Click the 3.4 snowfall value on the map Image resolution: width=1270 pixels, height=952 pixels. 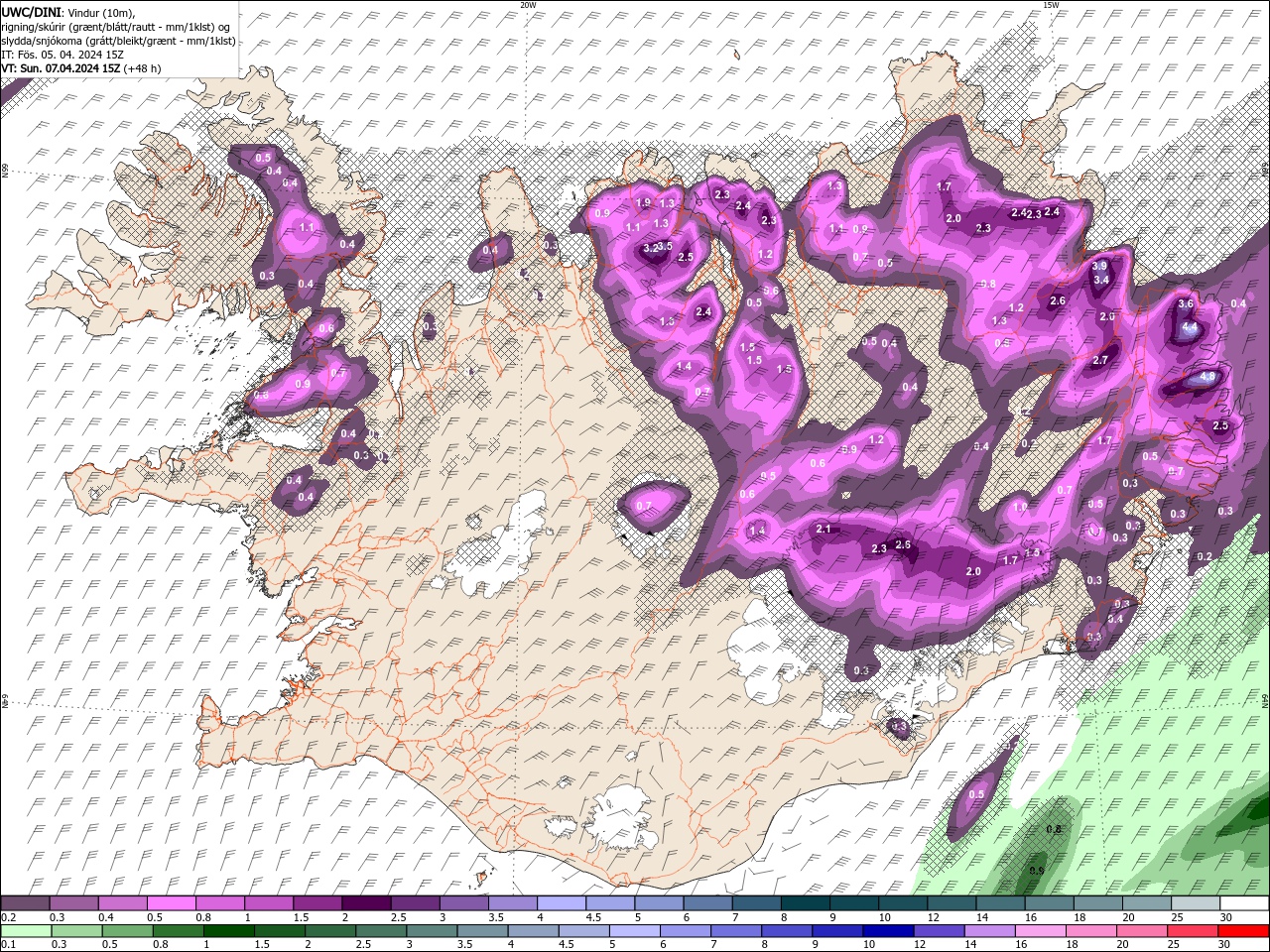(1101, 280)
